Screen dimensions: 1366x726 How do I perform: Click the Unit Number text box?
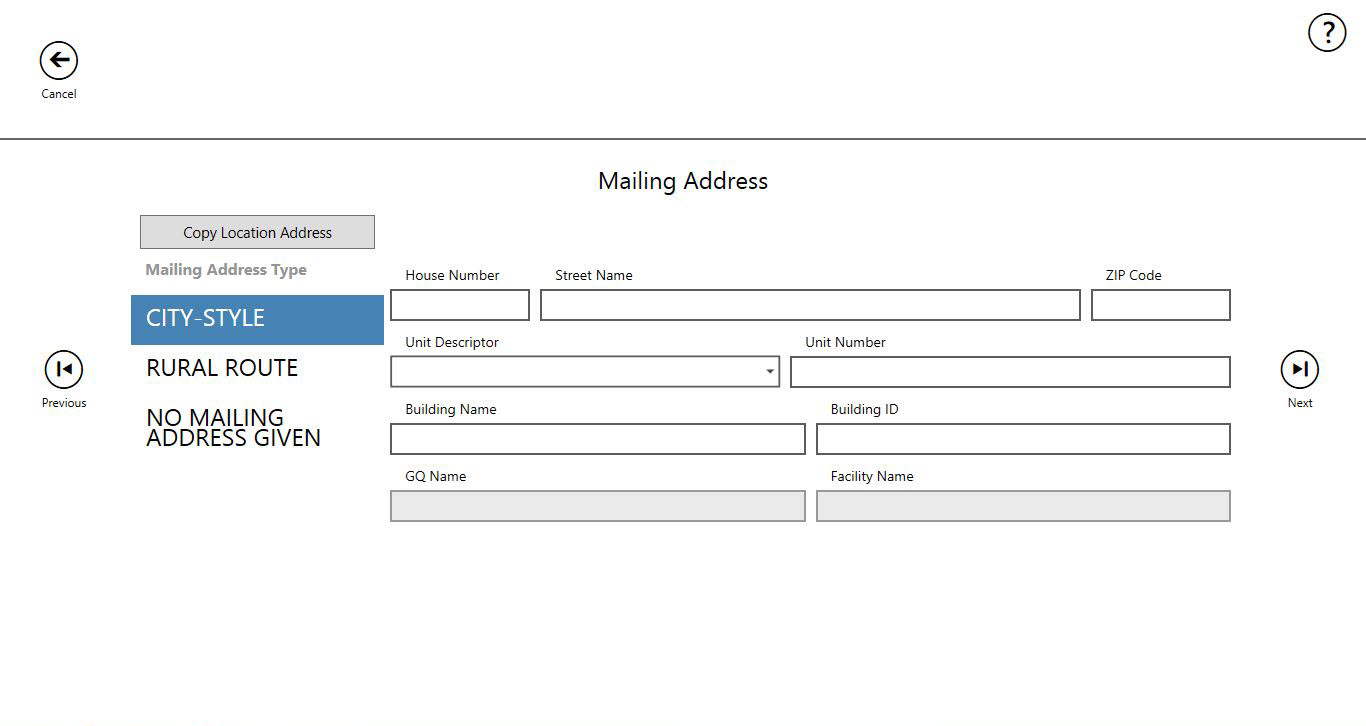[1010, 372]
